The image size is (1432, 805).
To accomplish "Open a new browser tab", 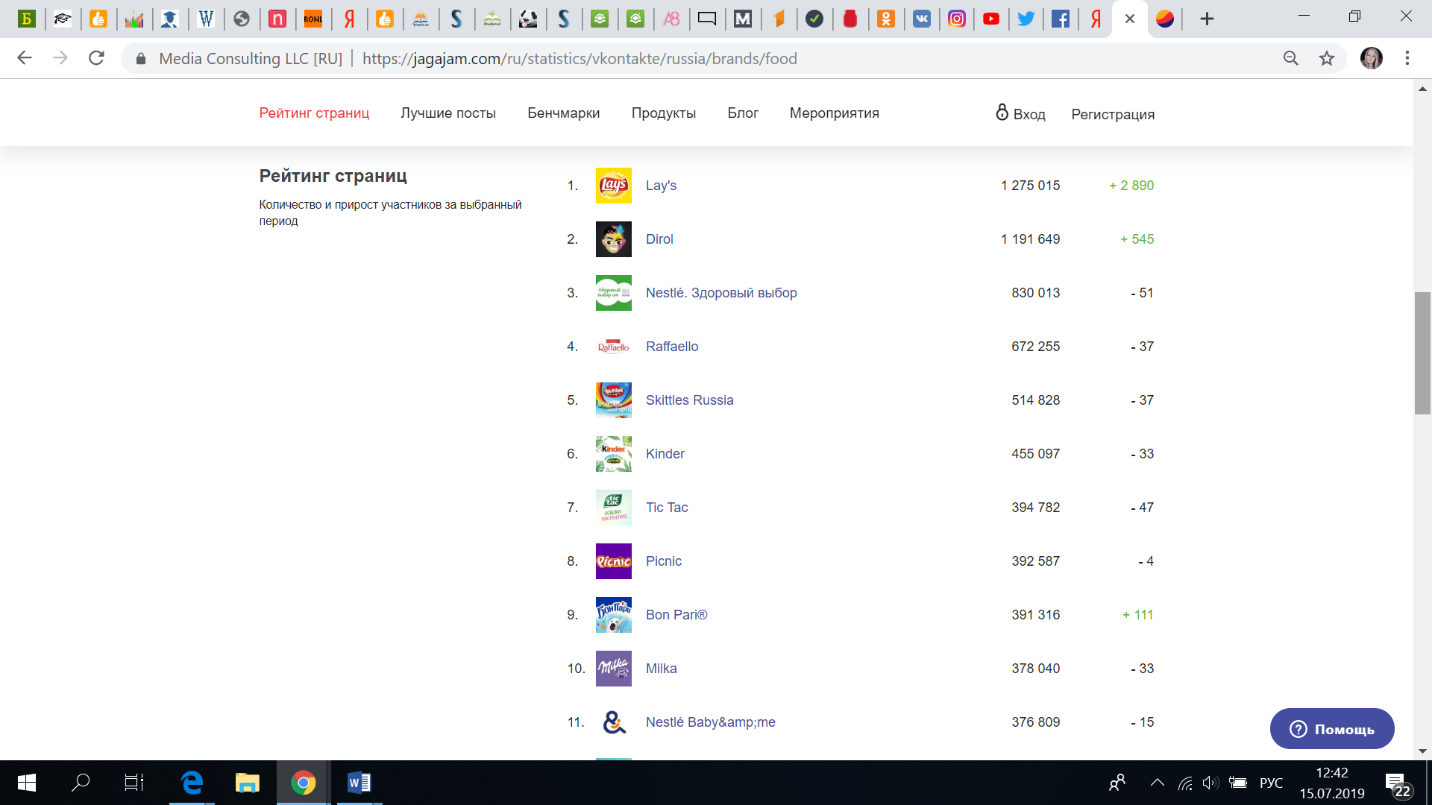I will pos(1207,18).
